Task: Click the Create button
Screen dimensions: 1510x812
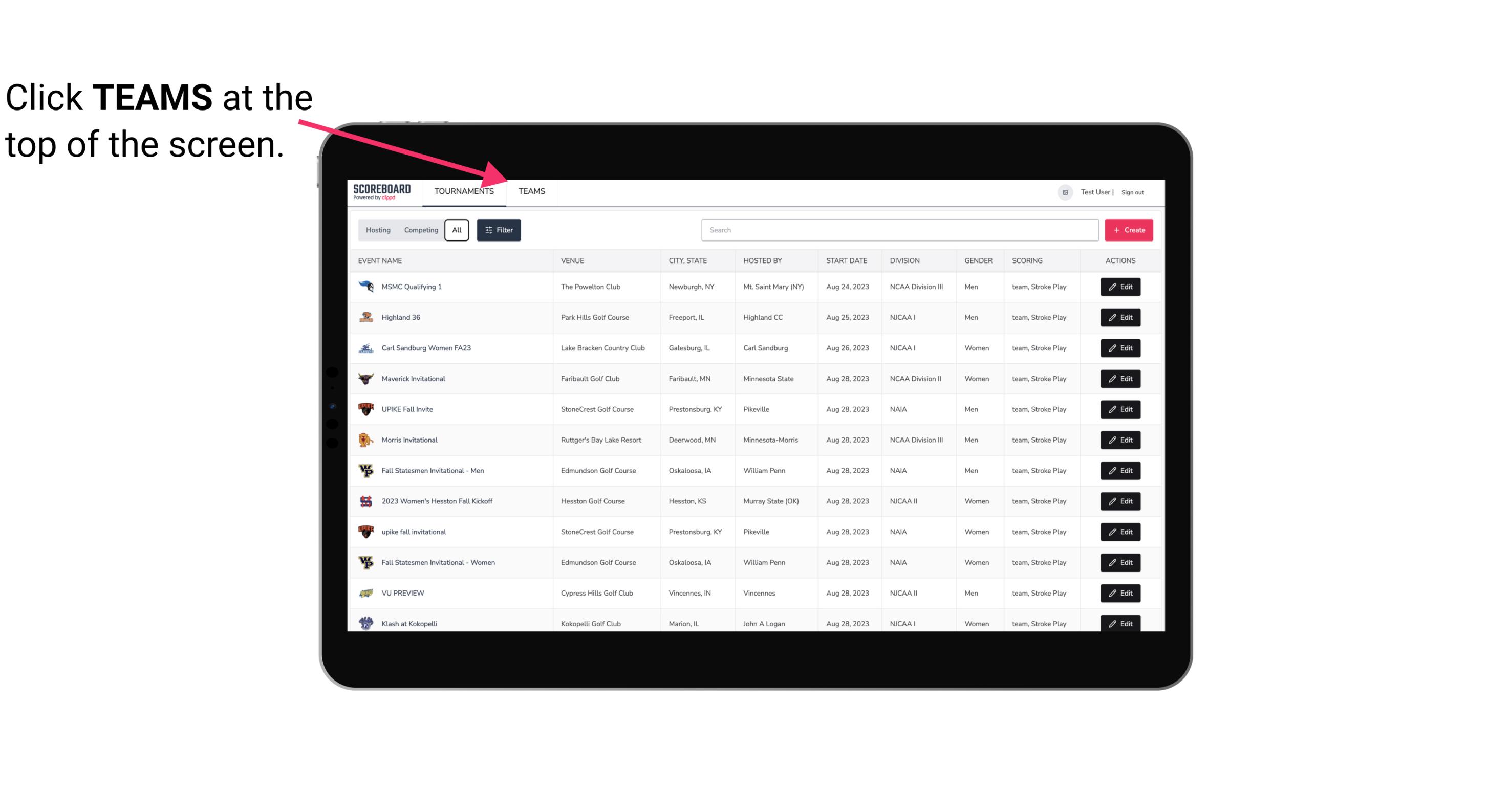Action: 1129,229
